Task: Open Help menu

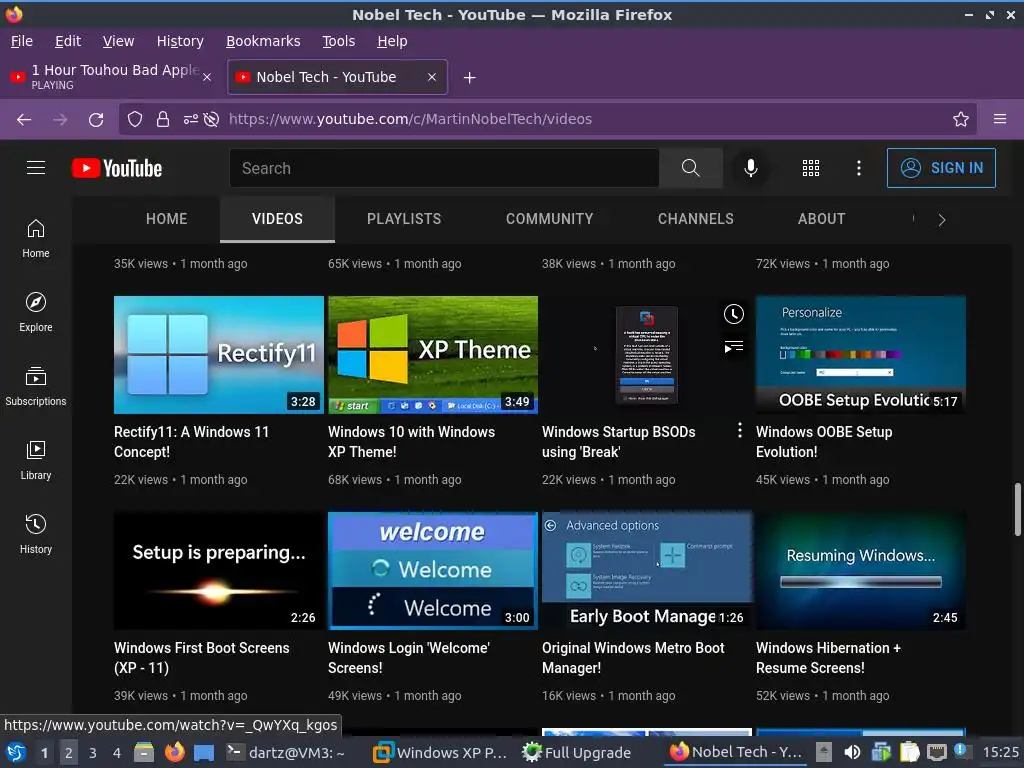Action: tap(392, 41)
